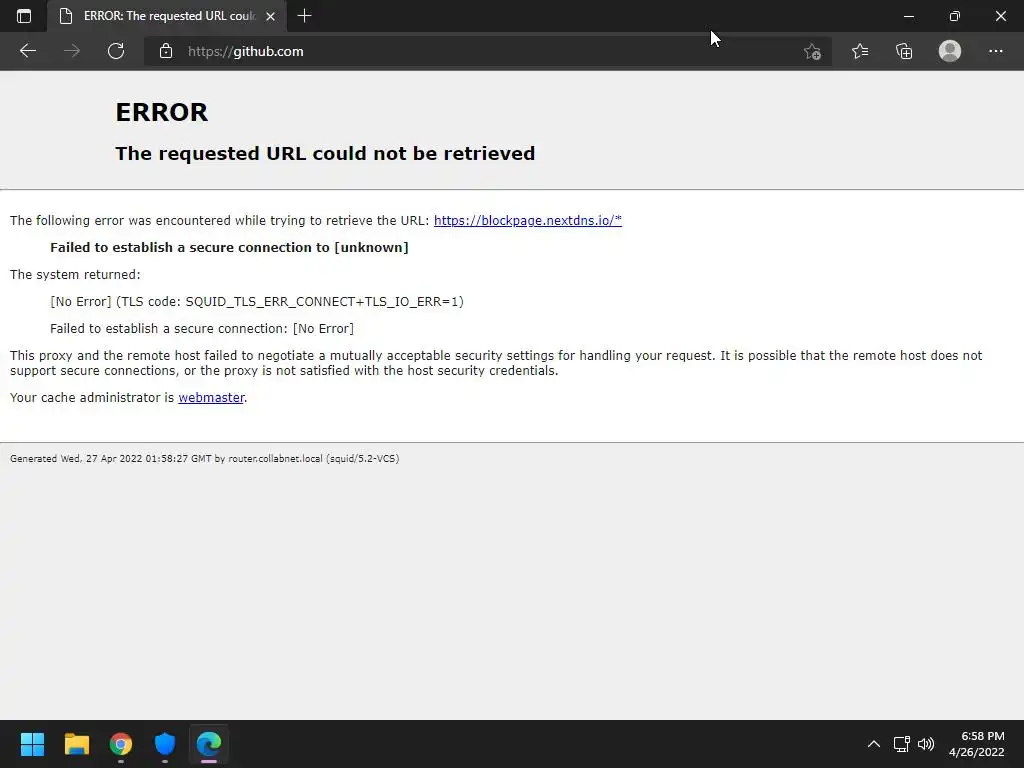
Task: Click the "Generated Wed, 27 Apr 2022" footer
Action: click(x=204, y=458)
